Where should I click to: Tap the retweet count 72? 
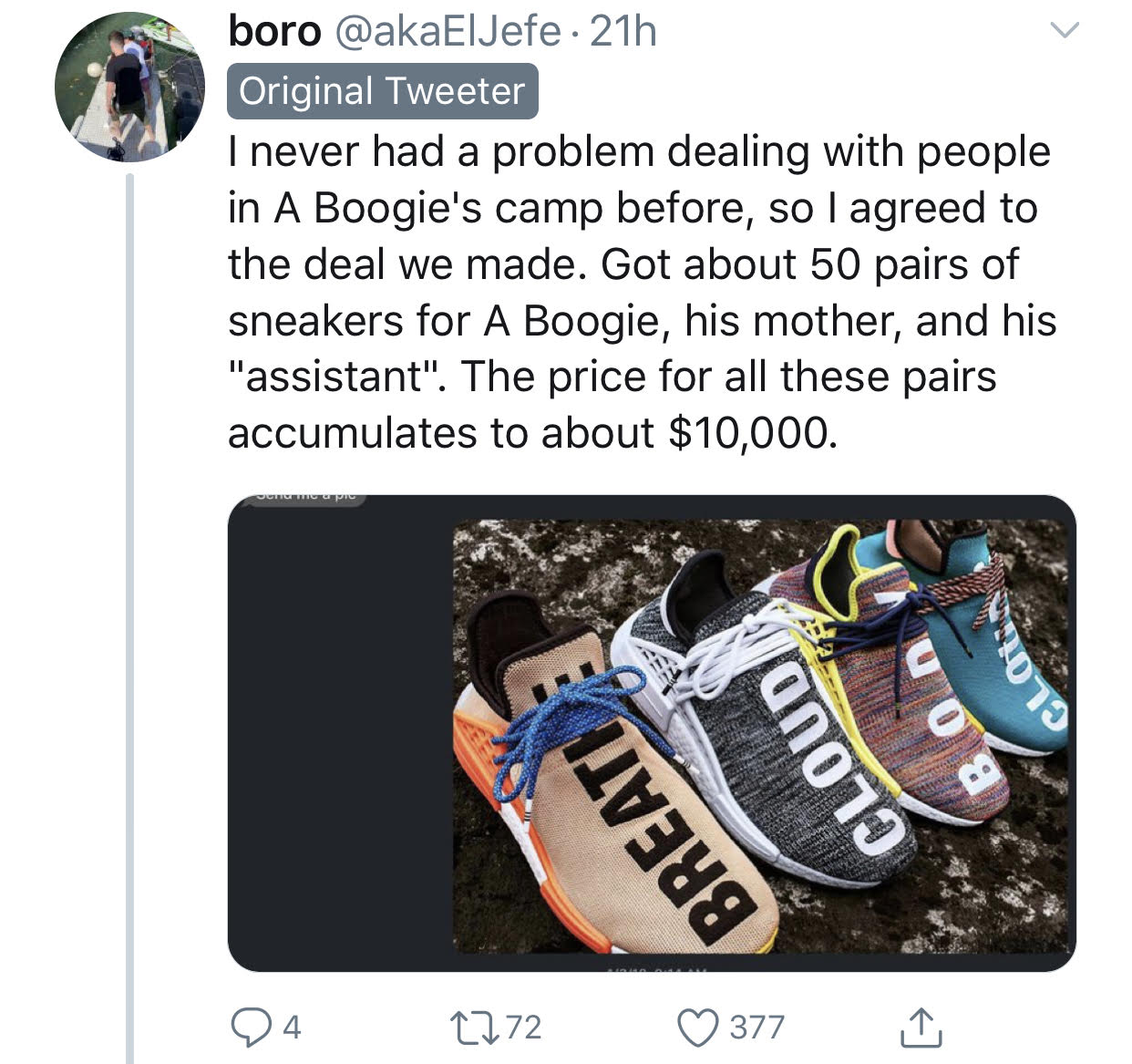click(x=524, y=1028)
